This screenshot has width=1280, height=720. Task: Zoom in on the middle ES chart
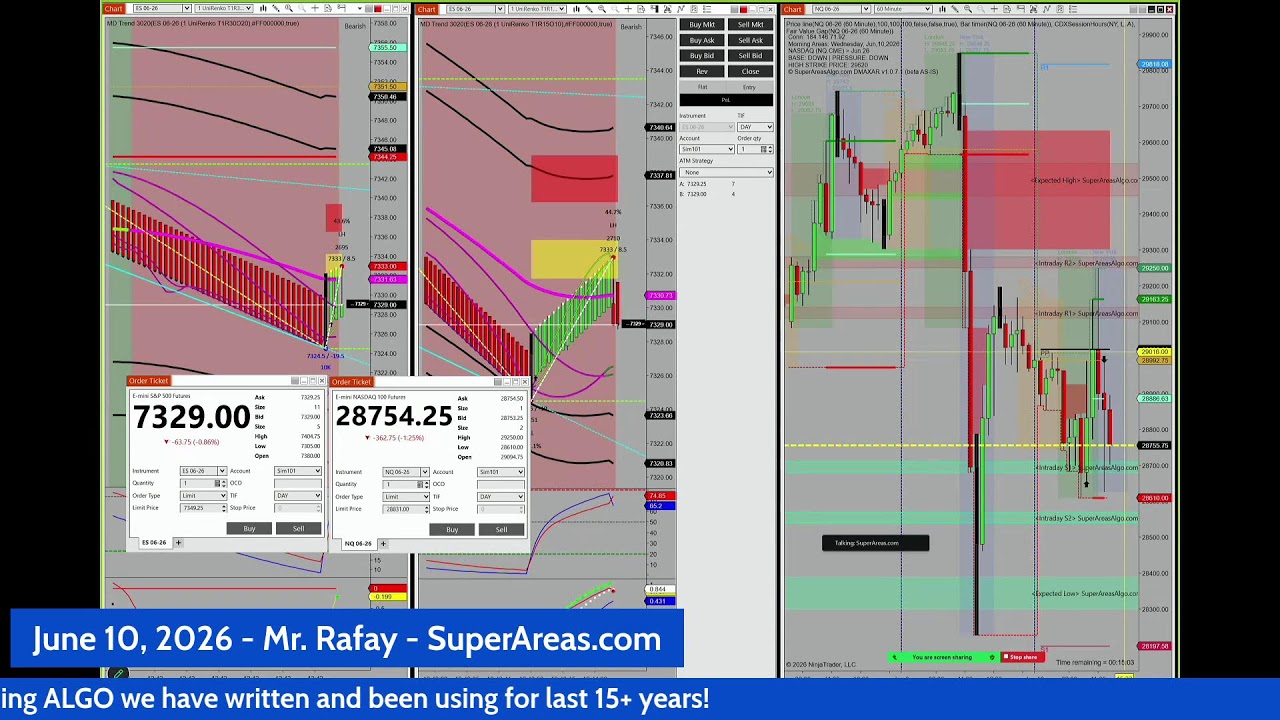coord(602,9)
